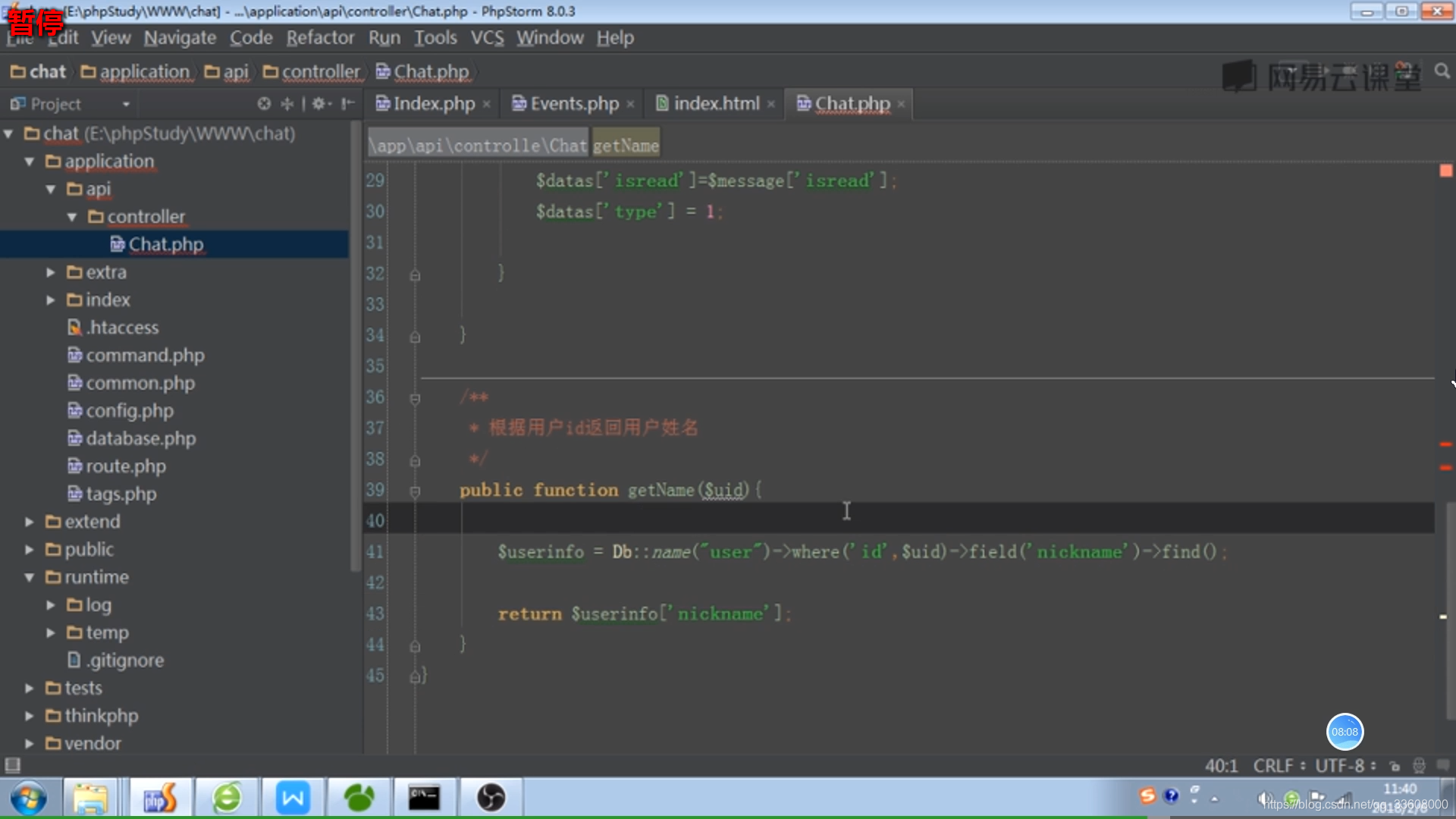Click the application breadcrumb in navigation bar
Screen dimensions: 1456x819
click(136, 72)
